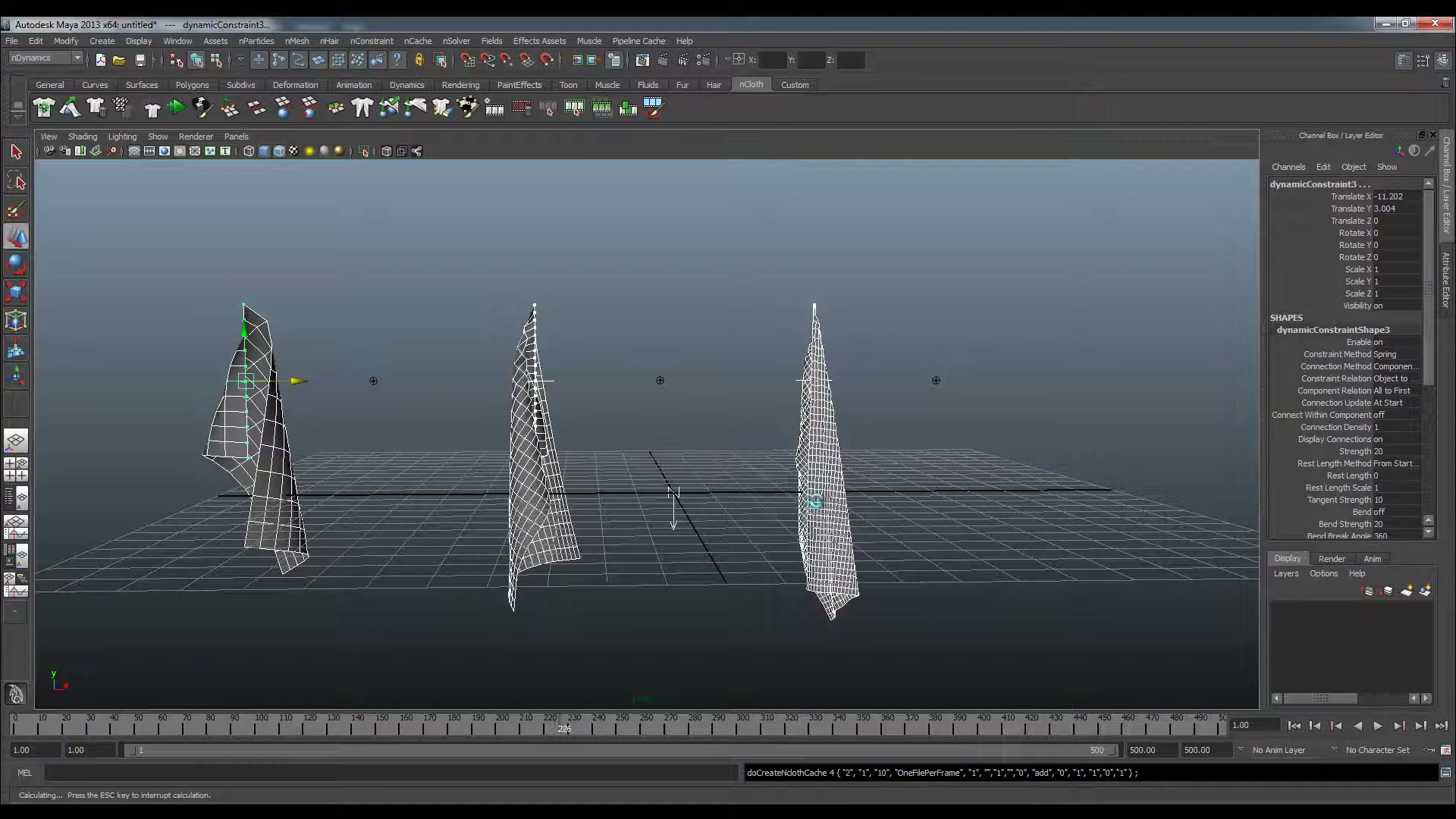Go to start of playback range
Screen dimensions: 1456x819
[1294, 726]
